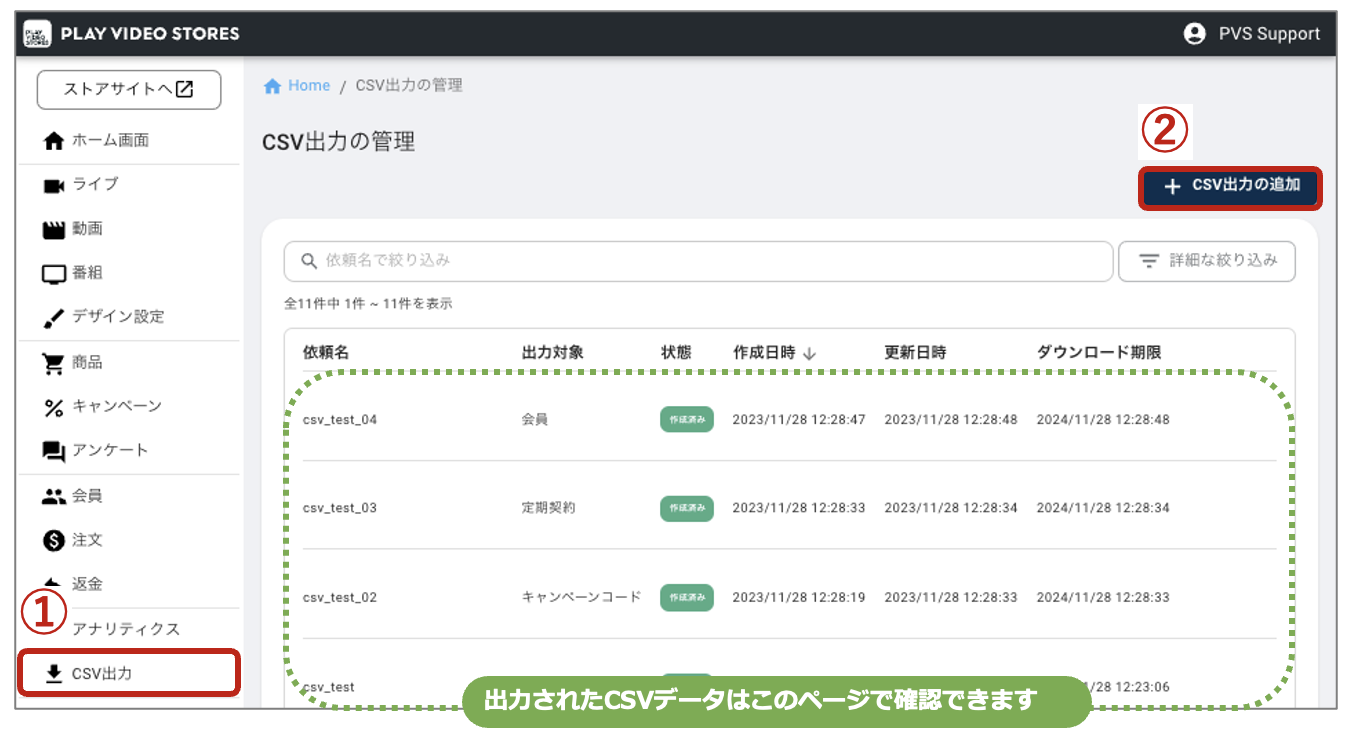
Task: Click the PLAY VIDEO STORES logo icon
Action: (x=37, y=34)
